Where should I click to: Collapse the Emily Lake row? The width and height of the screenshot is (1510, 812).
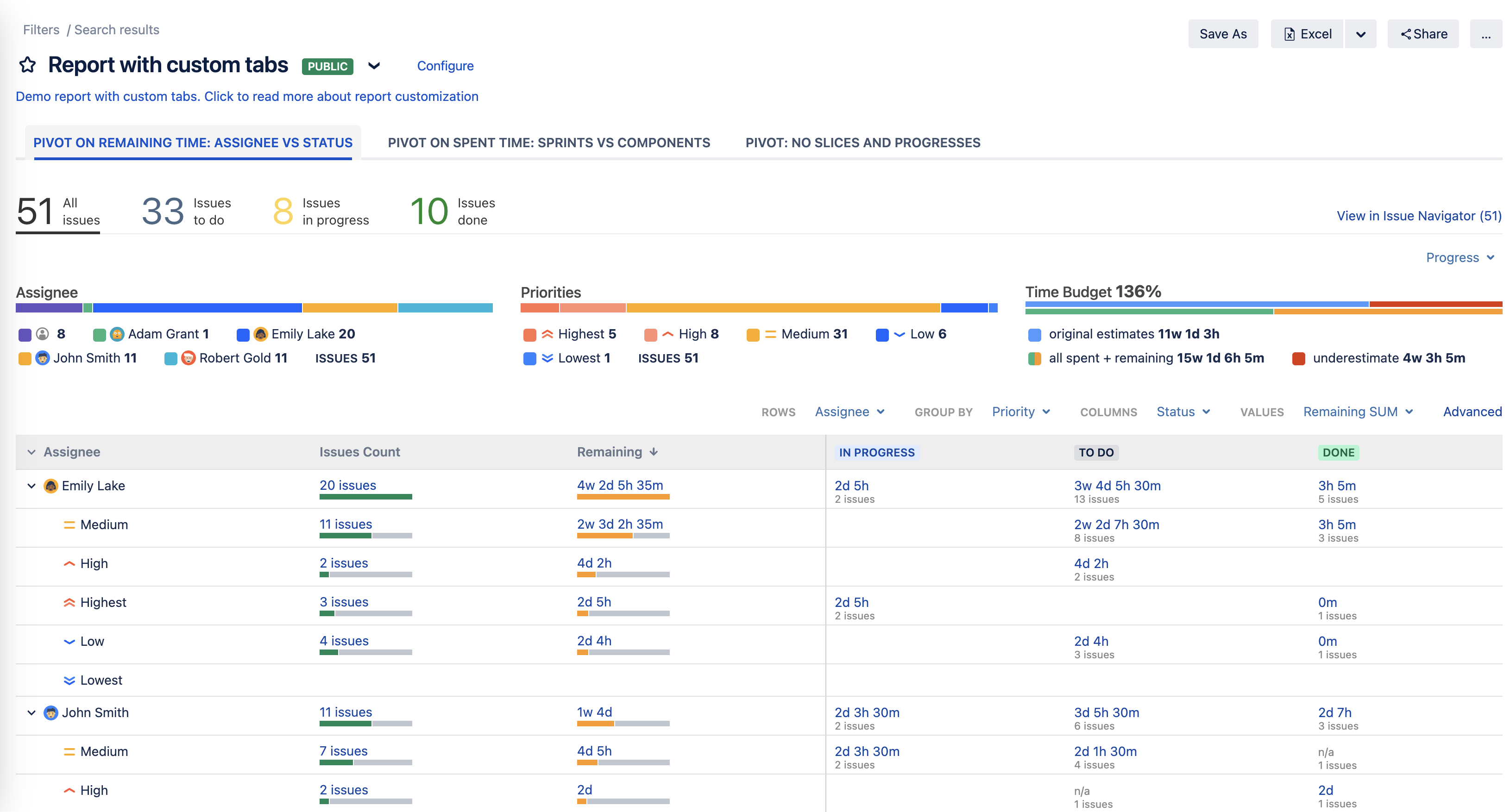tap(31, 486)
